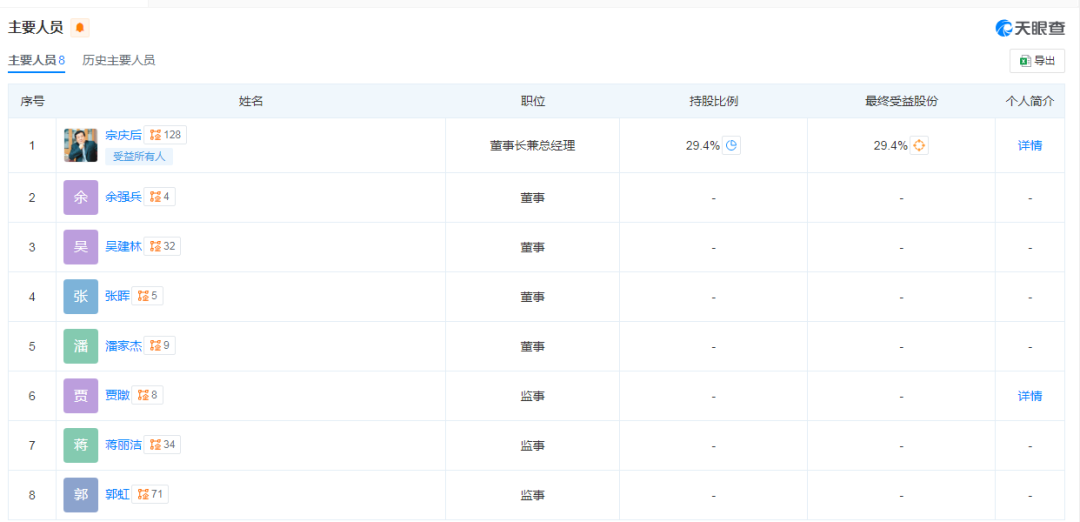Viewport: 1080px width, 522px height.
Task: Click 贾瞰's purple avatar
Action: click(x=81, y=396)
